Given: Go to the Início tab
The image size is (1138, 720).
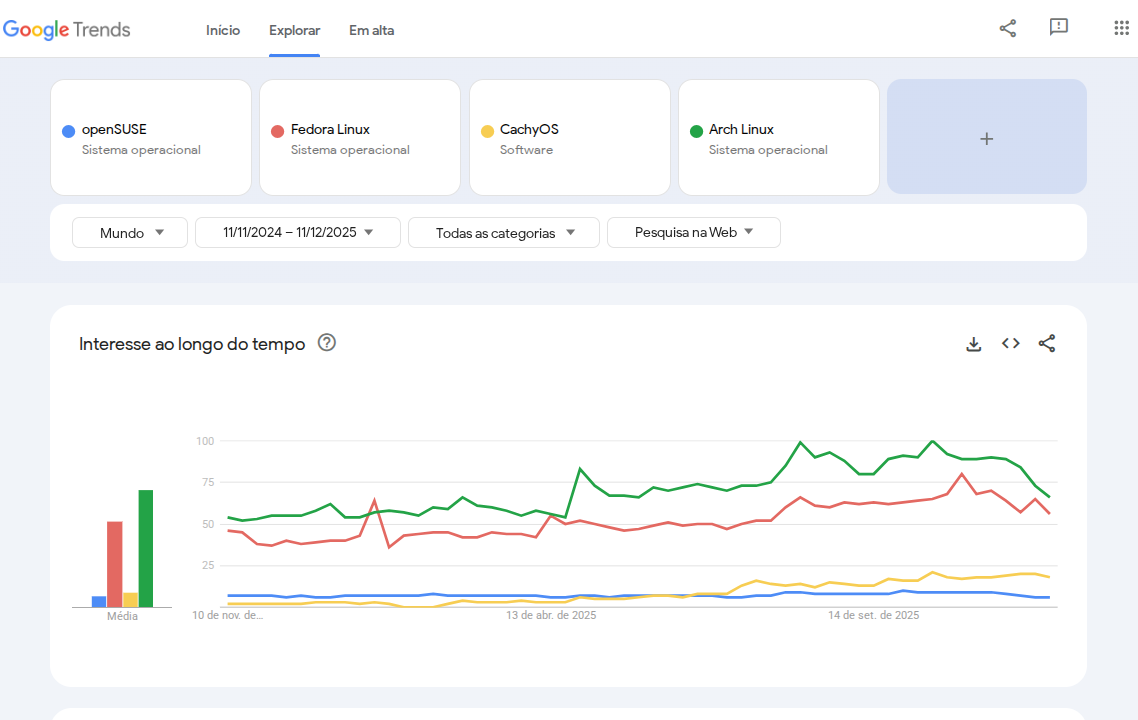Looking at the screenshot, I should coord(223,30).
